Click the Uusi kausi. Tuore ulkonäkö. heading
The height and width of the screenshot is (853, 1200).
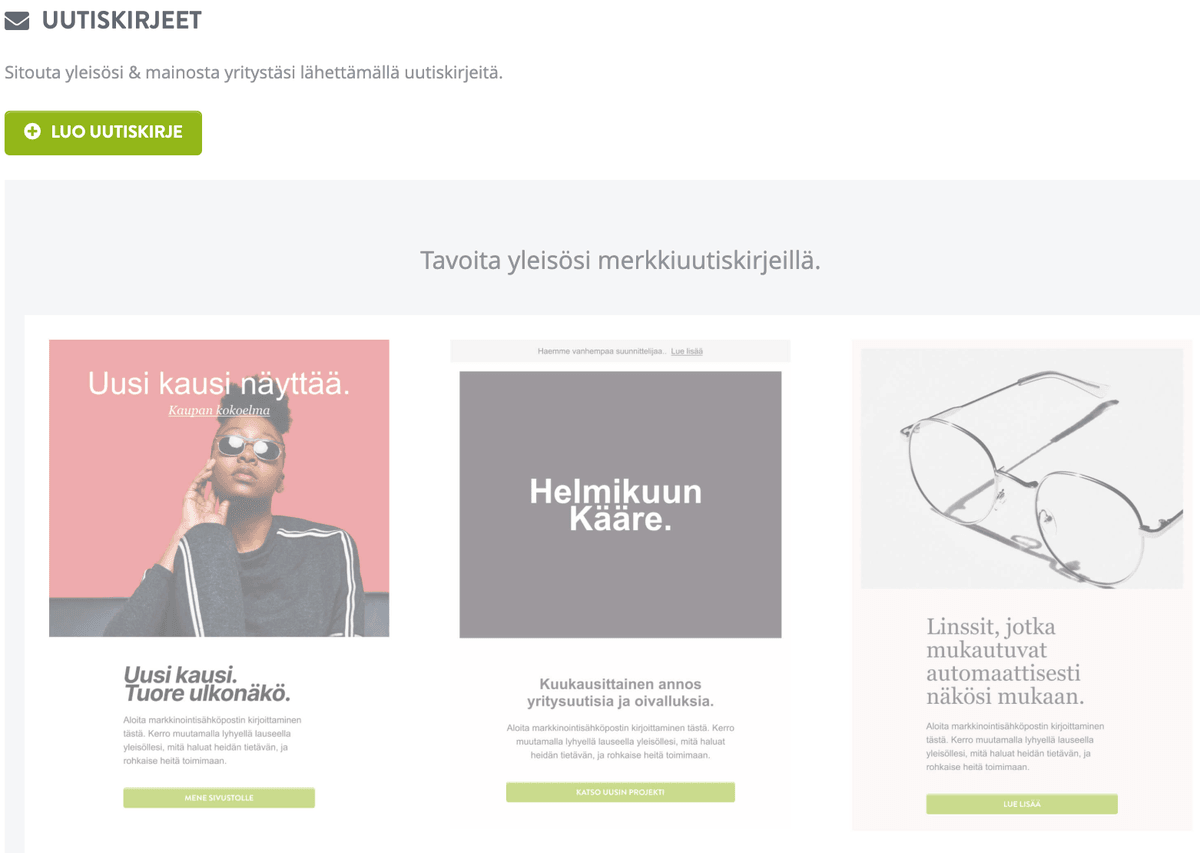tap(207, 684)
